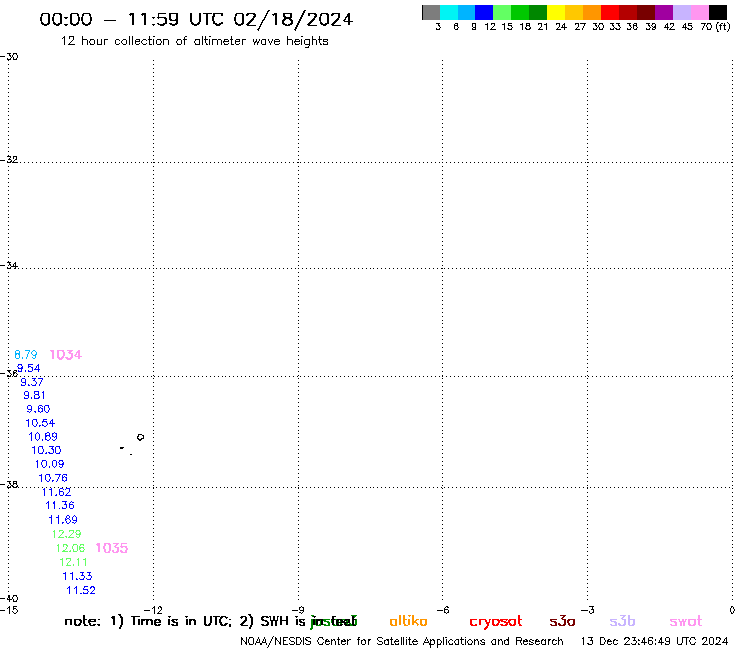The image size is (740, 650).
Task: Click the pink 'swot' satellite label
Action: coord(686,621)
